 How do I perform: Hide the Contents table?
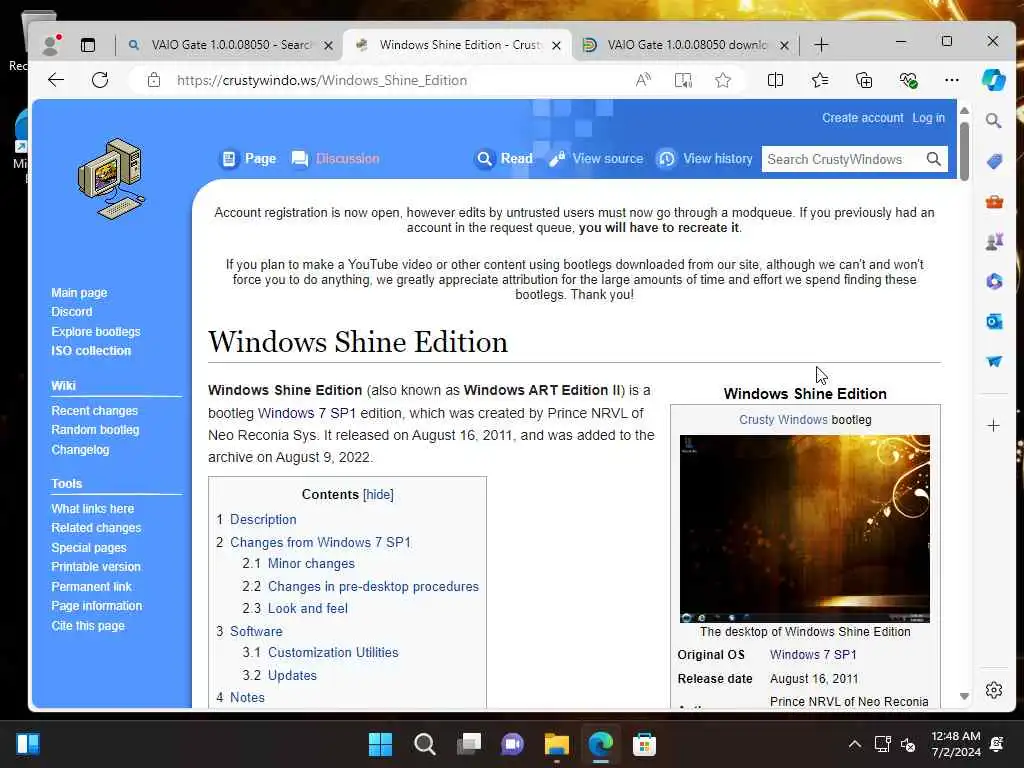coord(378,494)
